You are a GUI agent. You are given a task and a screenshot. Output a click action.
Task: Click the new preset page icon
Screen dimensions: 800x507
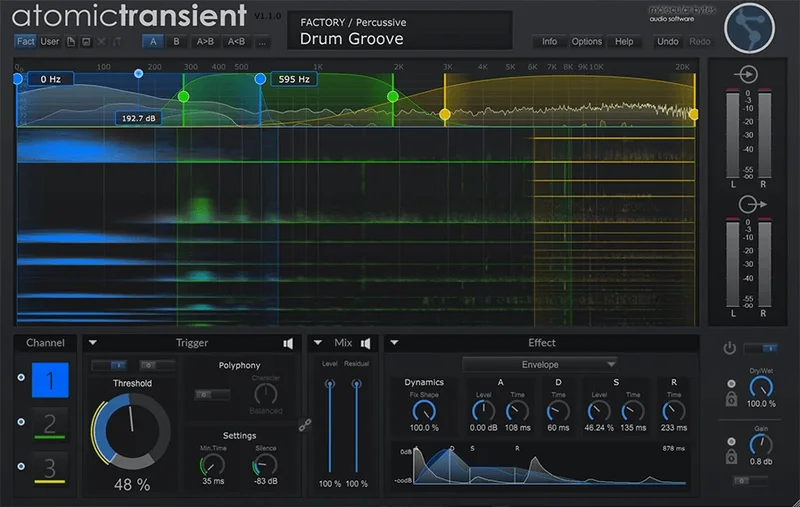pos(71,42)
